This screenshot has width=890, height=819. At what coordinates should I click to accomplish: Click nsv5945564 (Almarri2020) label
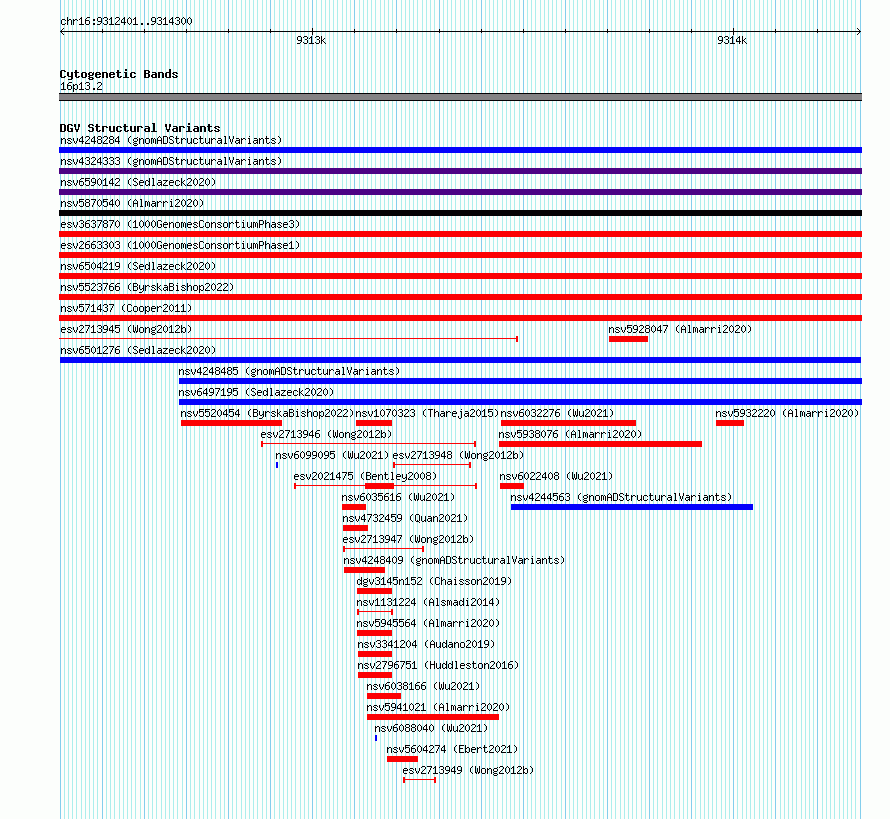(428, 623)
